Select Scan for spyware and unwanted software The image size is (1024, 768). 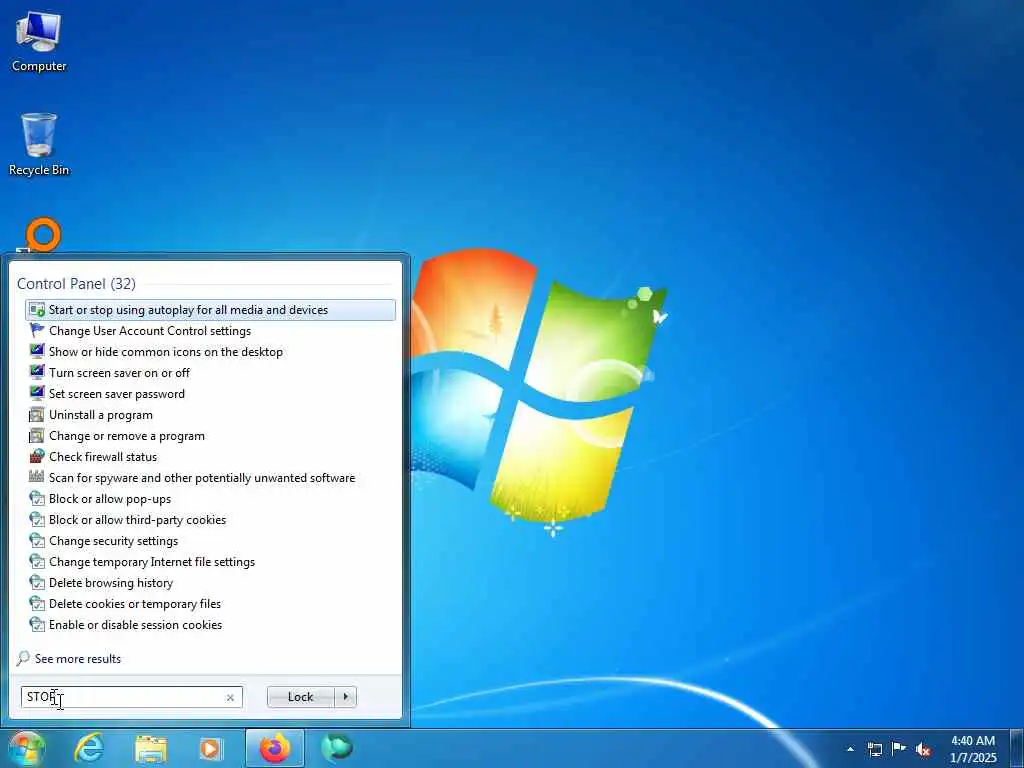[210, 477]
